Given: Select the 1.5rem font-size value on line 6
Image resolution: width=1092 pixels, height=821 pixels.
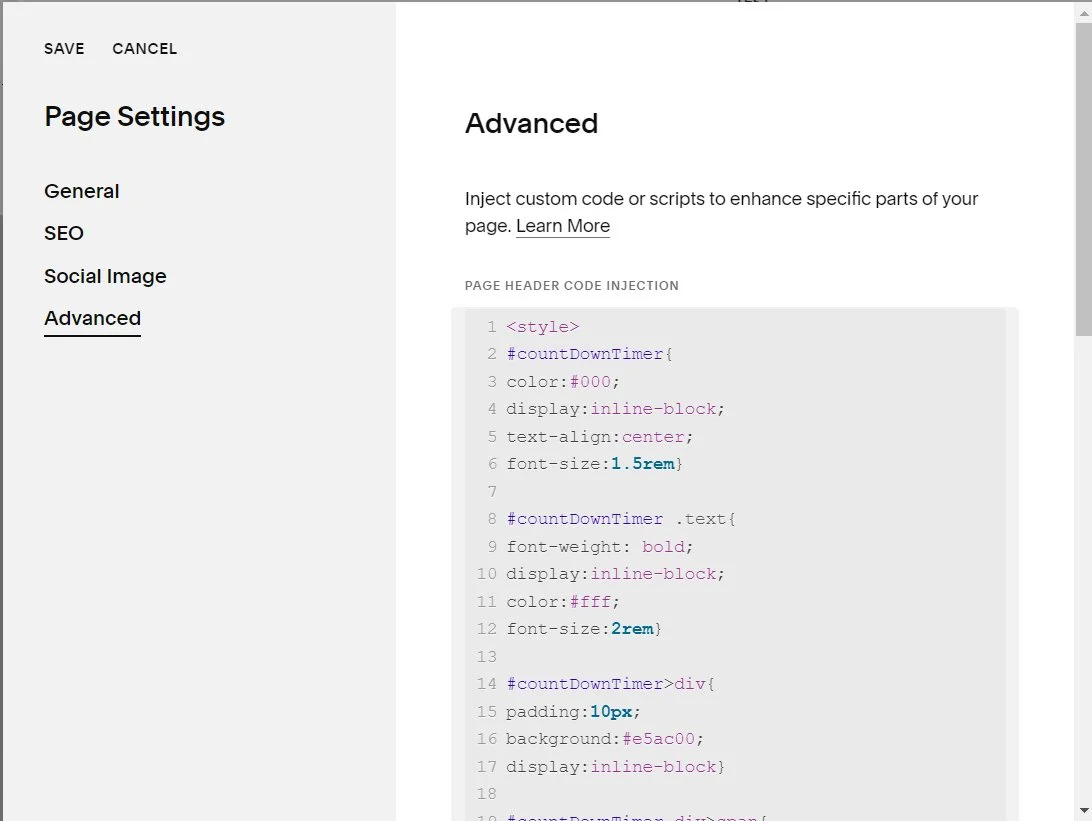Looking at the screenshot, I should [x=644, y=463].
